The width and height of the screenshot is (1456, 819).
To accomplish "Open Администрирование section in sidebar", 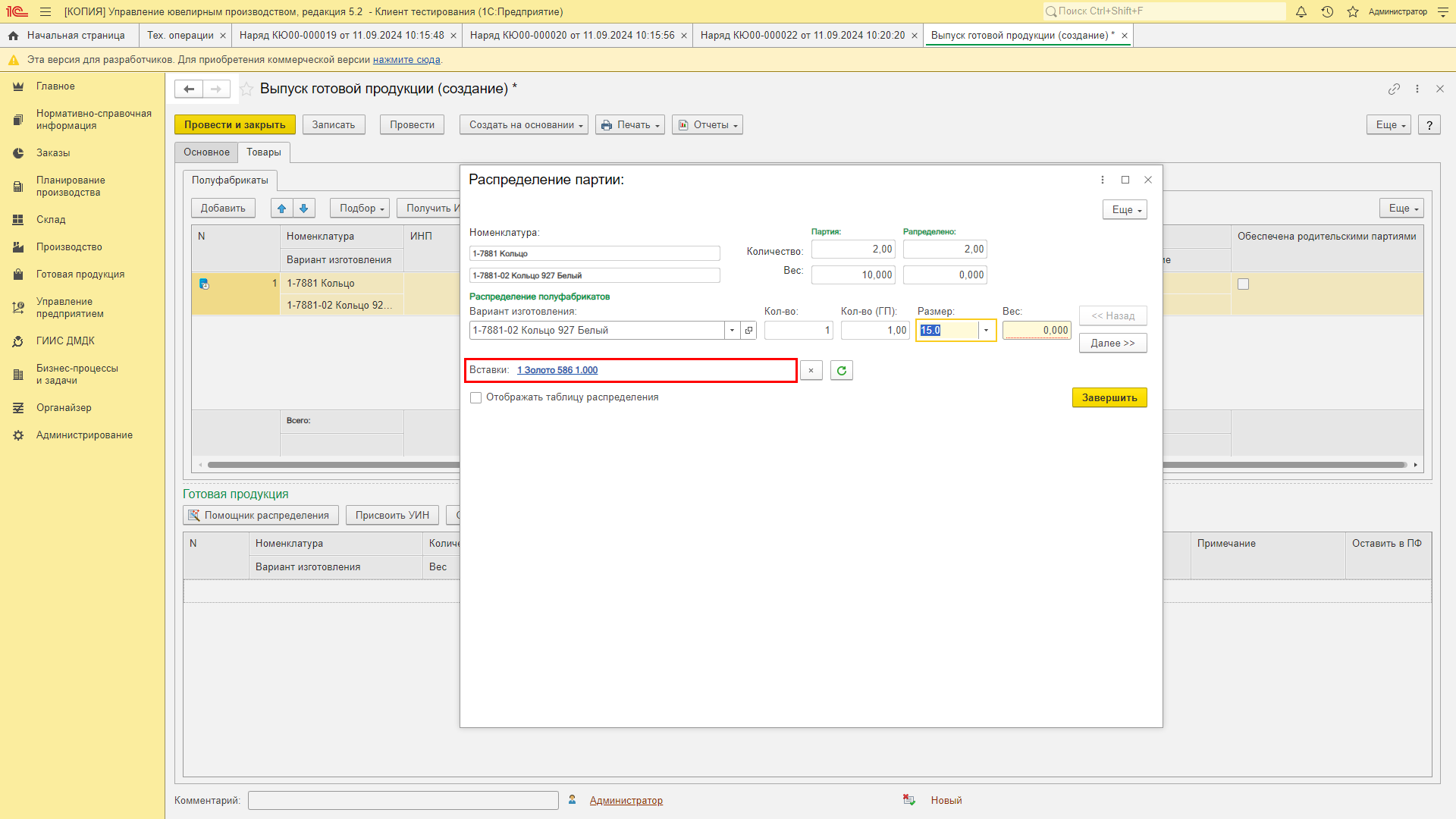I will pos(84,435).
